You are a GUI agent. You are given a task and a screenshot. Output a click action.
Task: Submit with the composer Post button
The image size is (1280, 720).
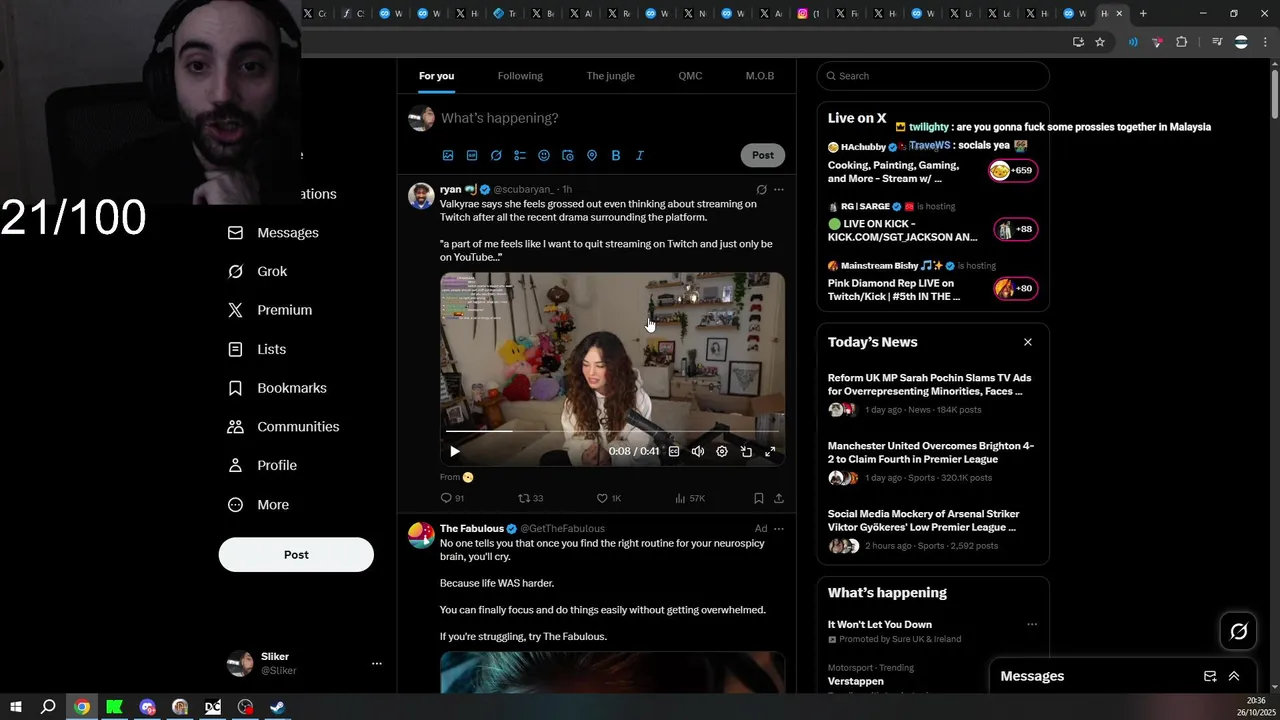click(x=763, y=155)
